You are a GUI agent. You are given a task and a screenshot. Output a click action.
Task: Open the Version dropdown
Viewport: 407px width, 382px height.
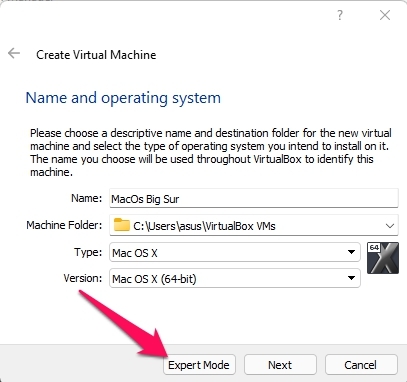pos(235,278)
